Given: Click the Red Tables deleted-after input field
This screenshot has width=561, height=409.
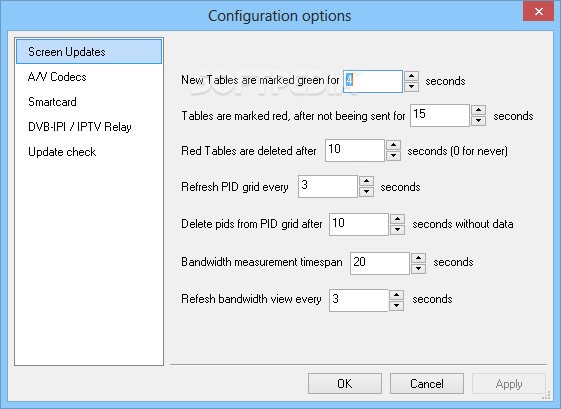Looking at the screenshot, I should click(355, 150).
